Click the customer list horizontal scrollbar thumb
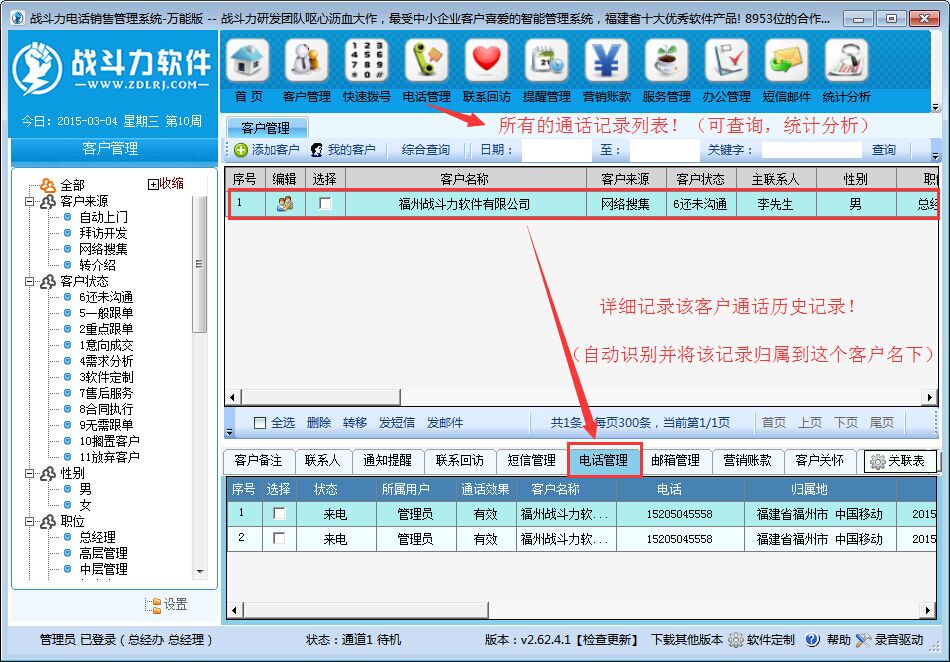Viewport: 950px width, 662px height. (321, 397)
